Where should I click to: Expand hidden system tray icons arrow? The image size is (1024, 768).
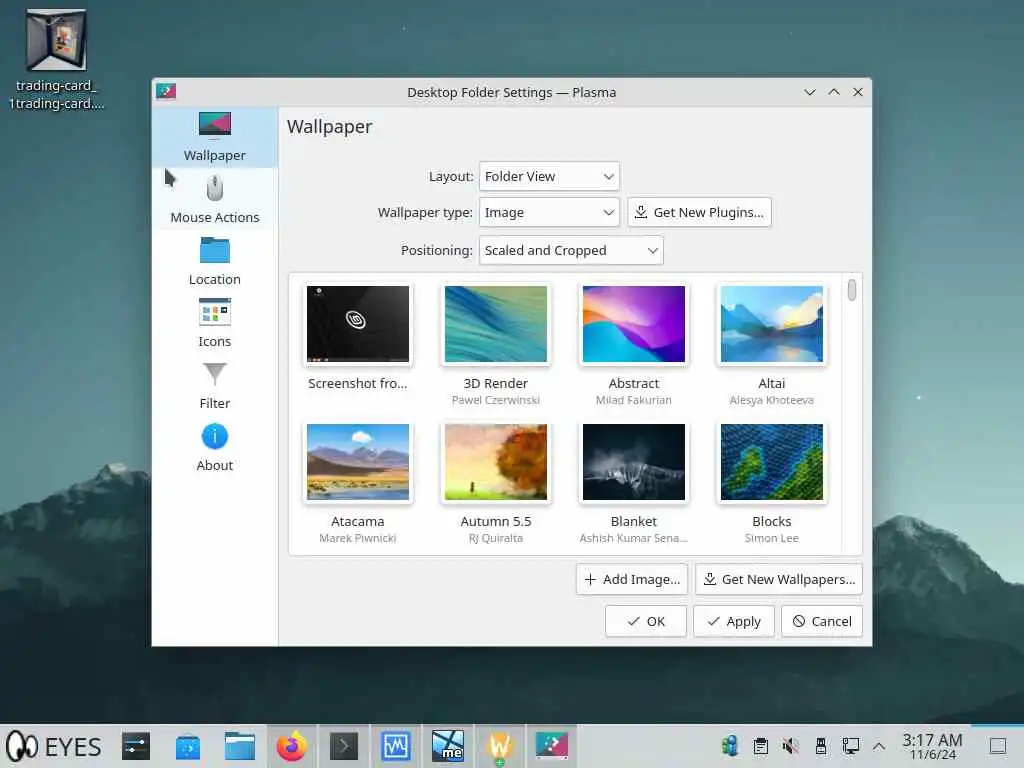pyautogui.click(x=879, y=746)
